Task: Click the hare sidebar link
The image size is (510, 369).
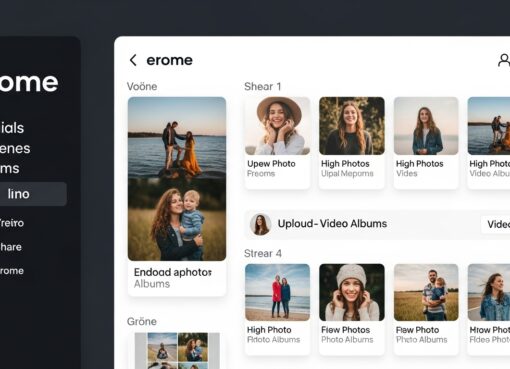Action: click(x=11, y=247)
